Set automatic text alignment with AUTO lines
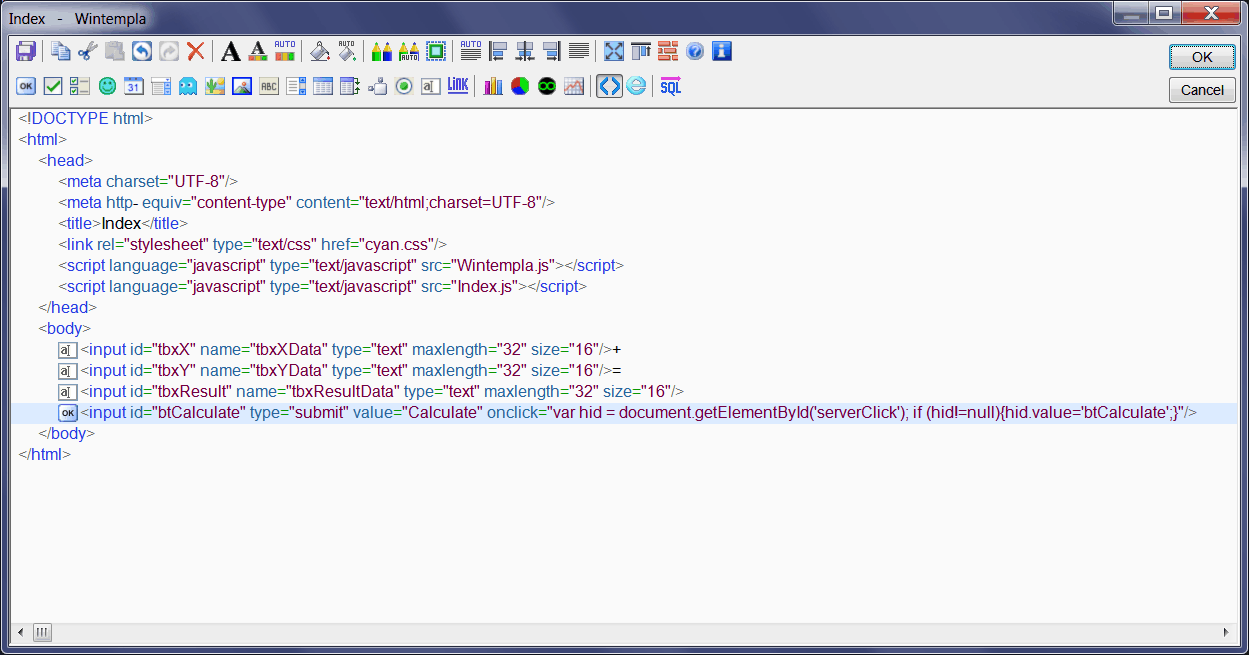 [471, 51]
